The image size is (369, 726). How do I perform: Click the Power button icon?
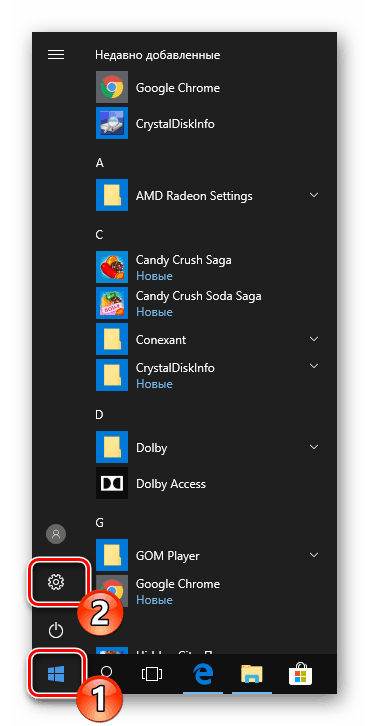click(x=56, y=631)
